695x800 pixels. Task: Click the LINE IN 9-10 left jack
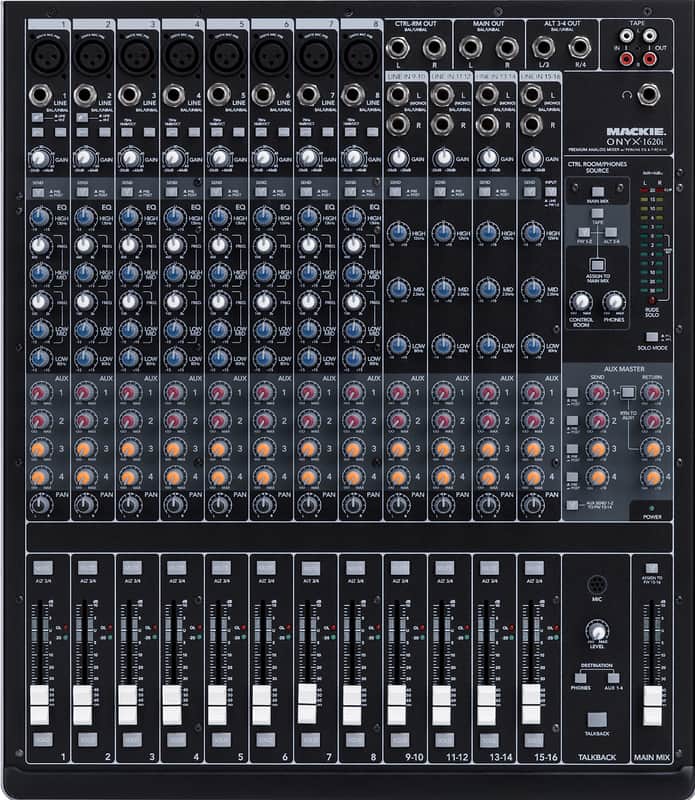click(398, 95)
